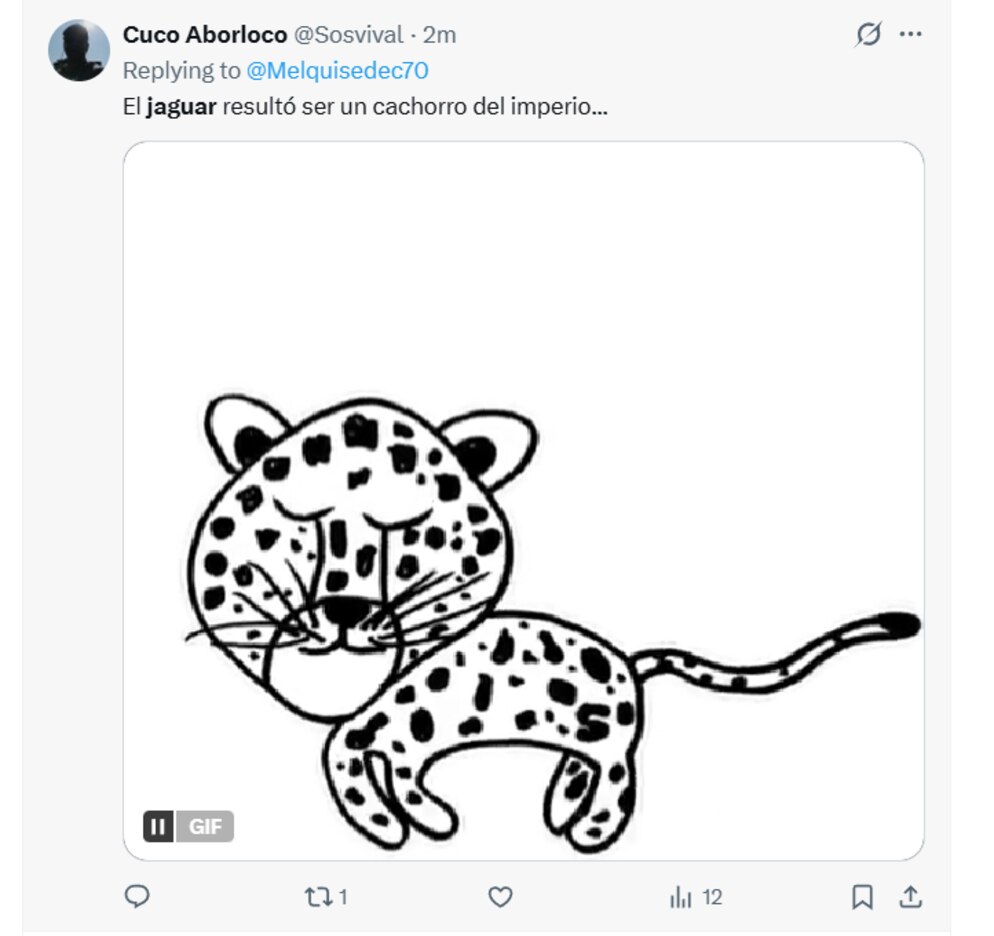This screenshot has width=994, height=936.
Task: Pause the playing GIF
Action: click(x=158, y=827)
